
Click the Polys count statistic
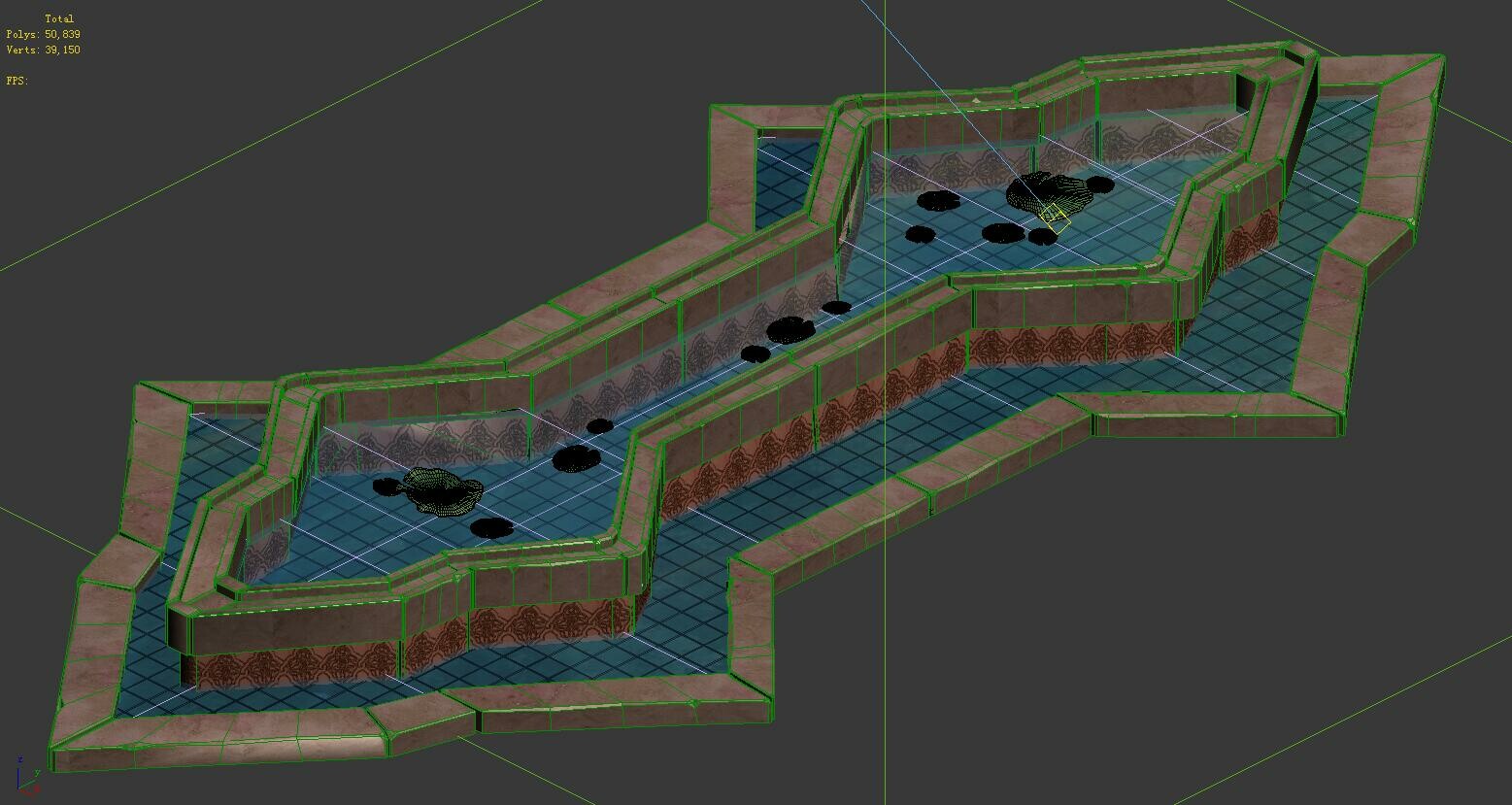[46, 32]
